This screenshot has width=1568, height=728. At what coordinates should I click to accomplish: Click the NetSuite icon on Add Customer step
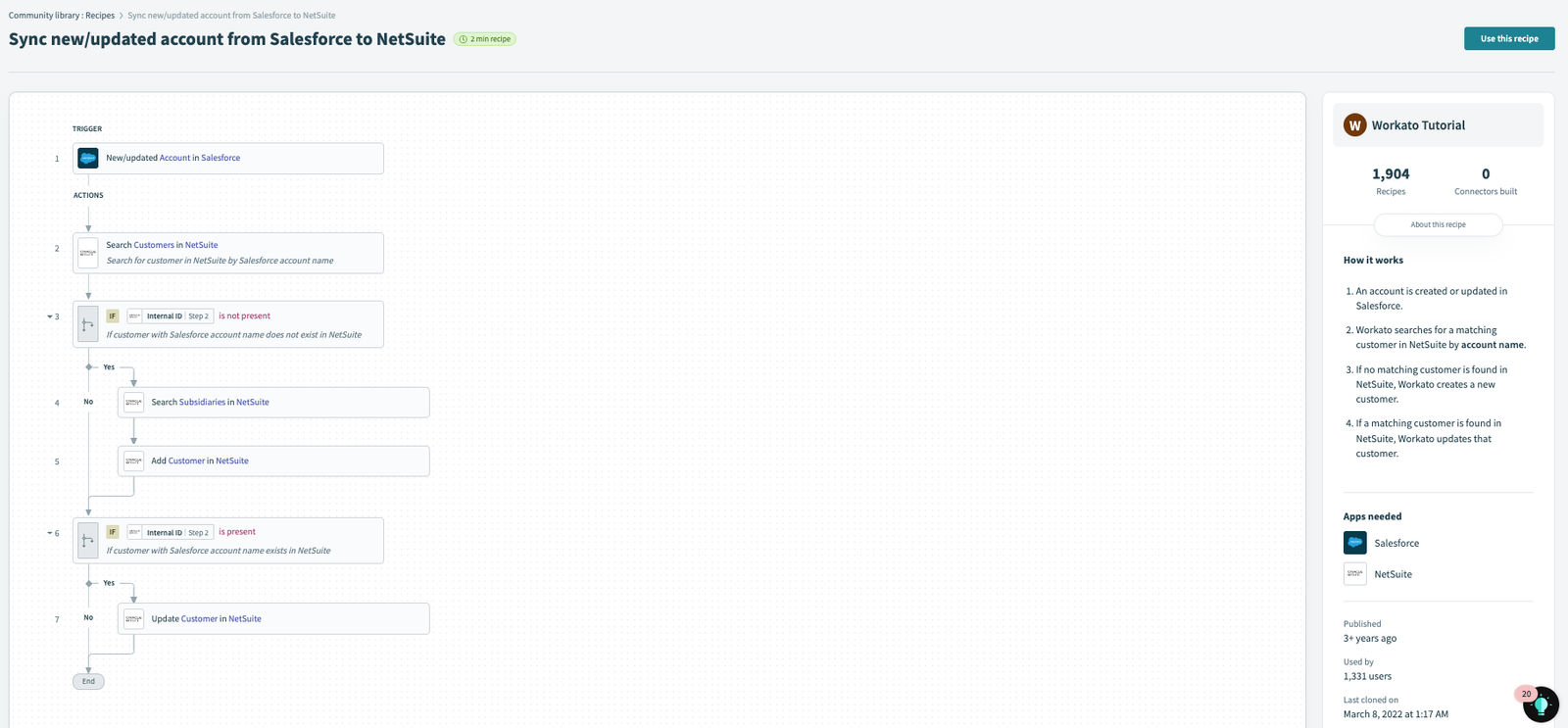(134, 461)
